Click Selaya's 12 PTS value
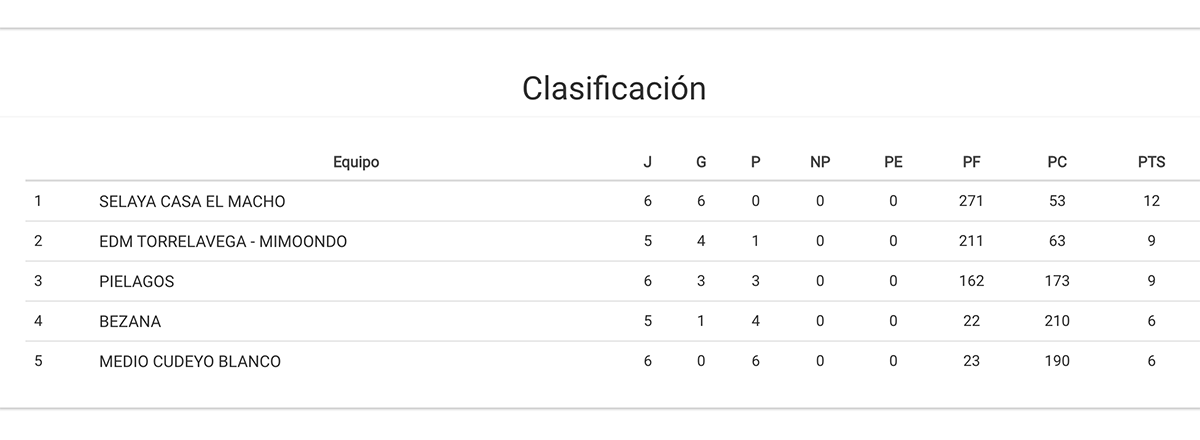Image resolution: width=1200 pixels, height=440 pixels. [x=1151, y=202]
